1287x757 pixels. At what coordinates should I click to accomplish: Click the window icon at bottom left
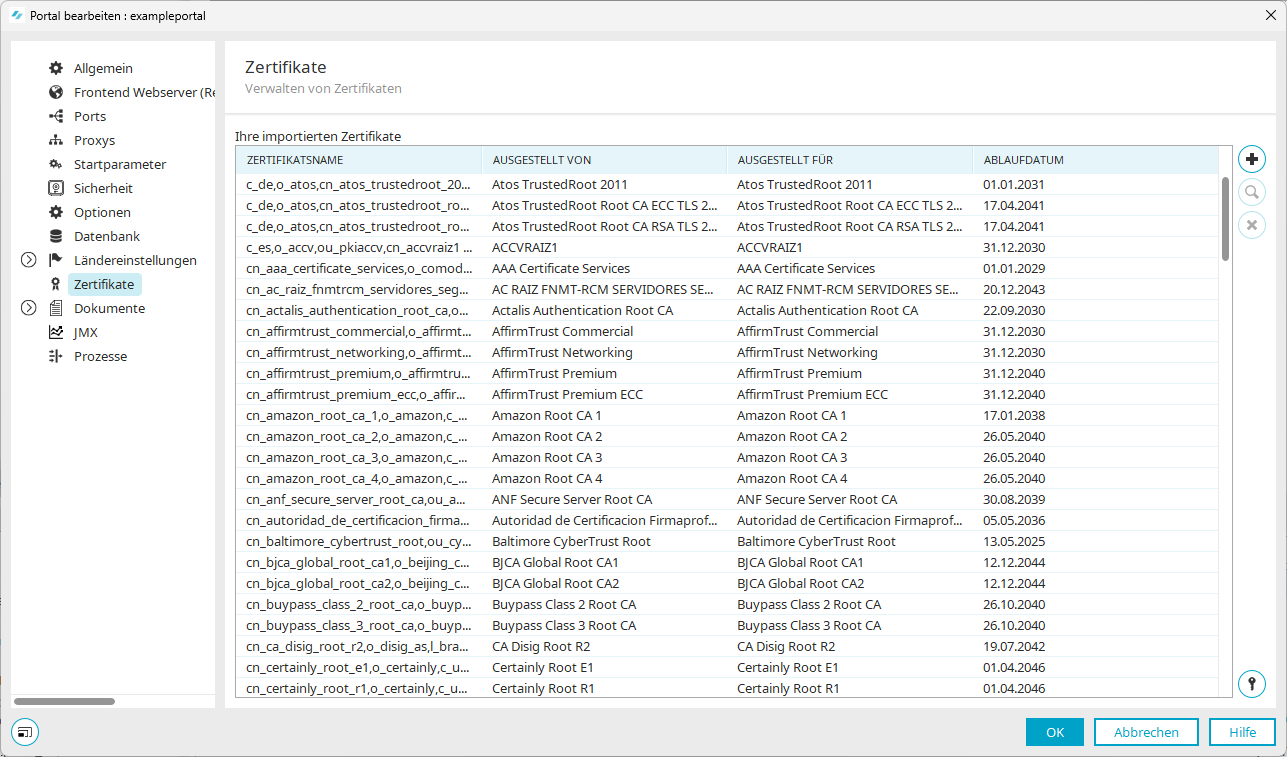26,732
